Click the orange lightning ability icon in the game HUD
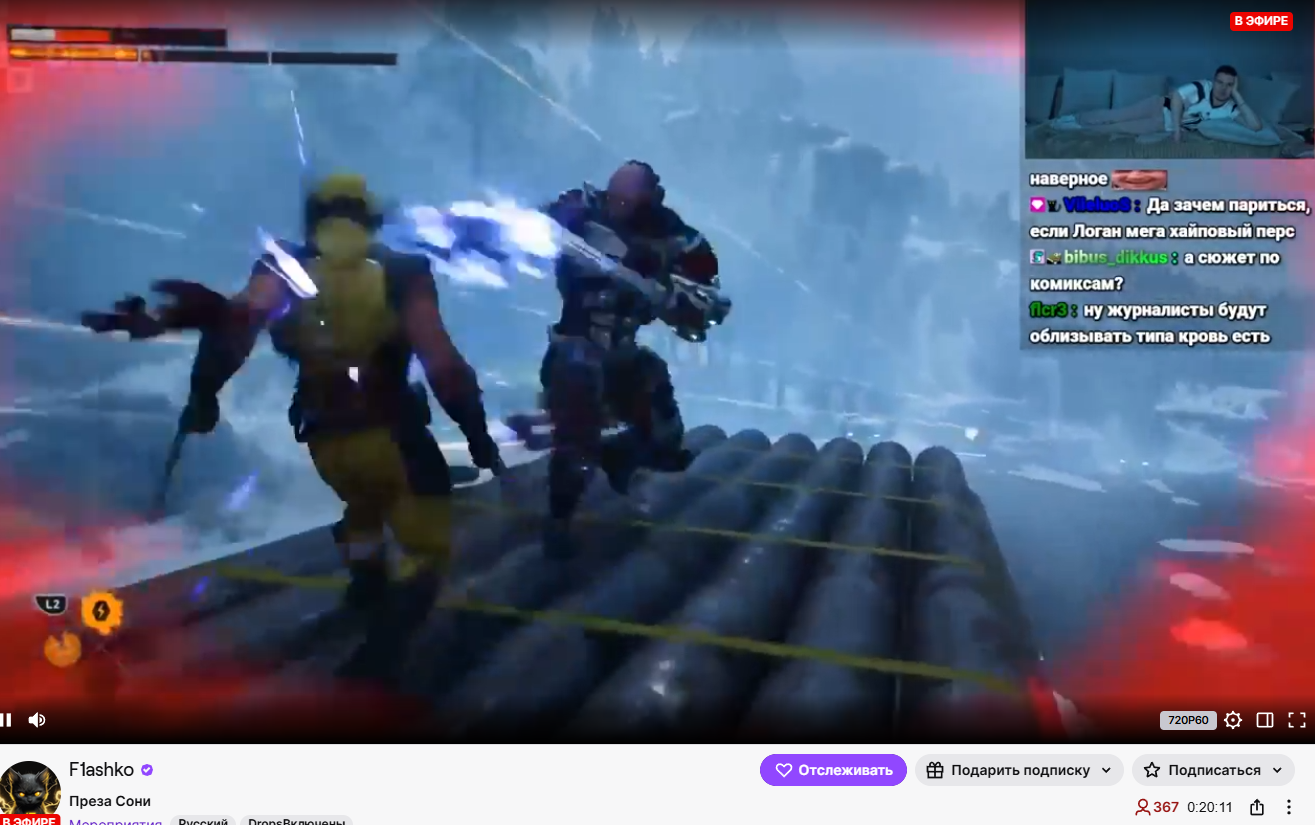 click(101, 611)
